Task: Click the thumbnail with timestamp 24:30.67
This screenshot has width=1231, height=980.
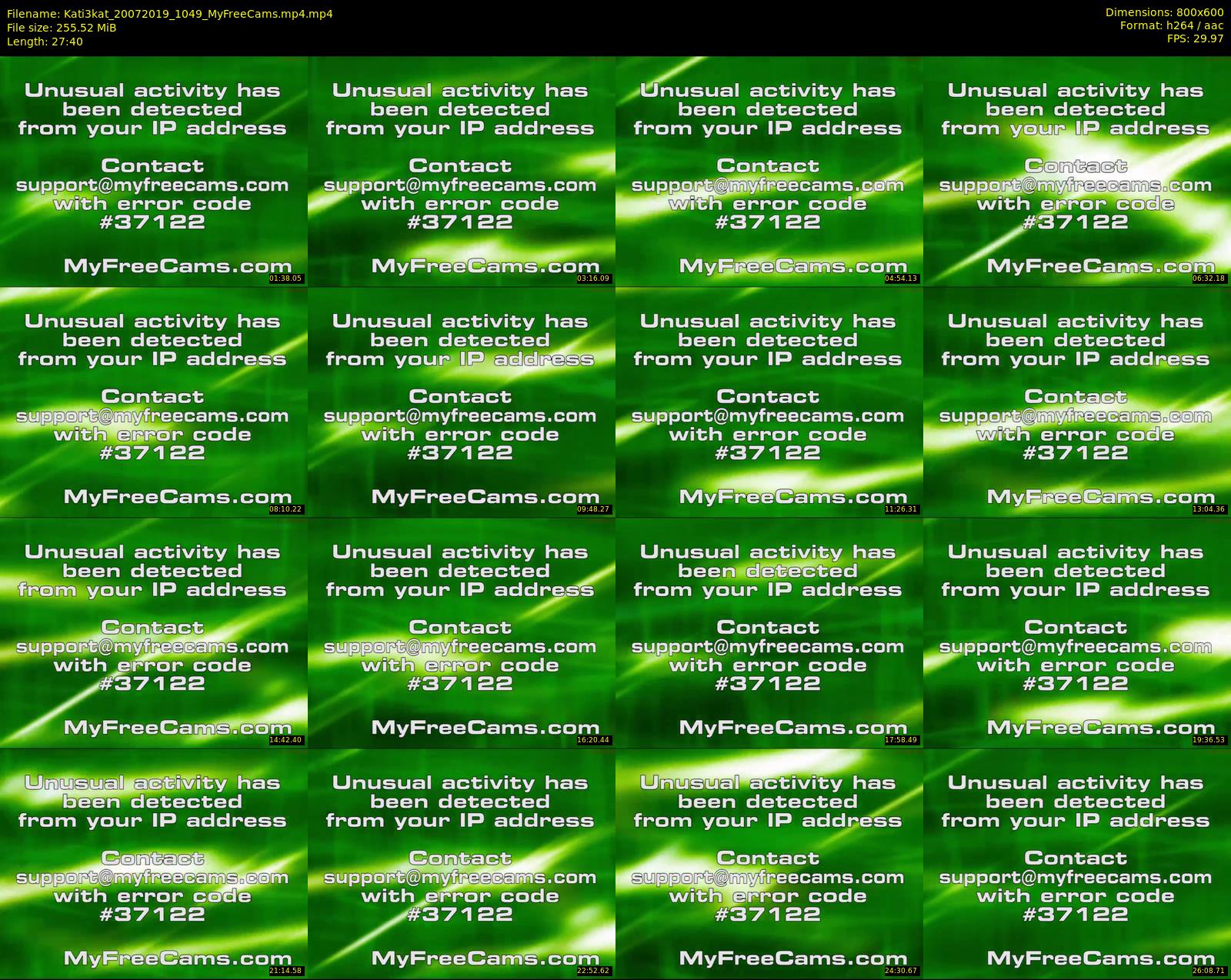Action: (769, 863)
